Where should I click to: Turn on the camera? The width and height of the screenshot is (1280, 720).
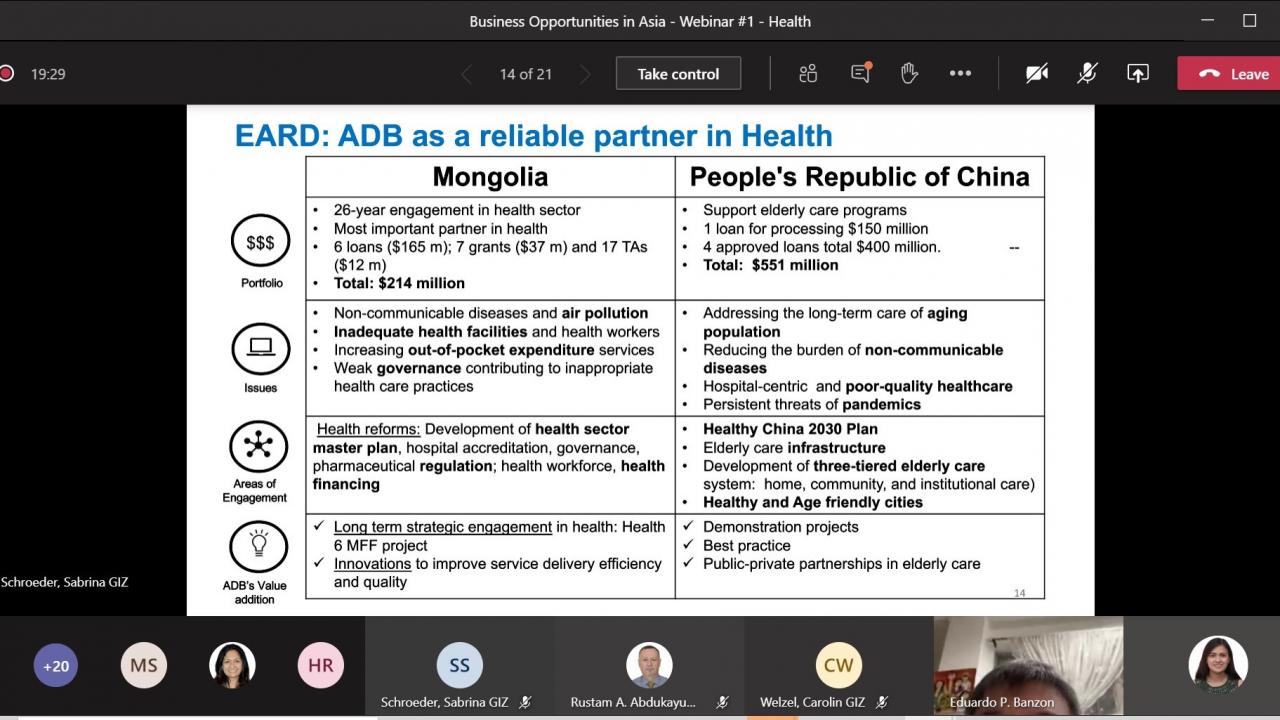(1037, 73)
